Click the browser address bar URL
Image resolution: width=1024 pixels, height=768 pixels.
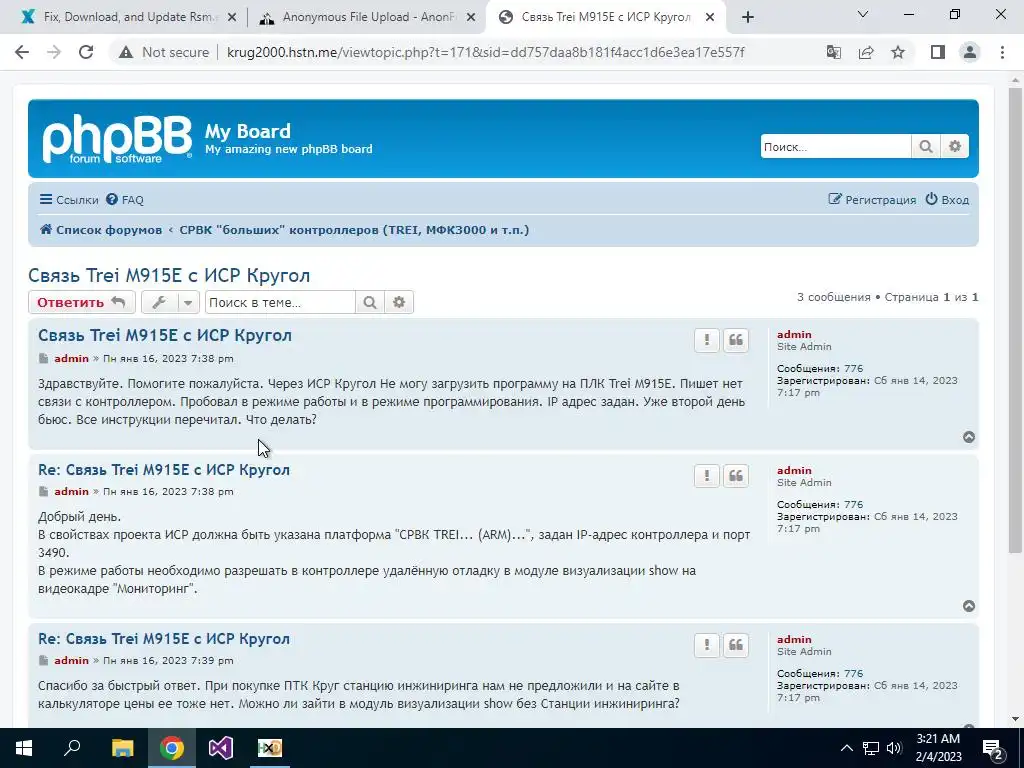485,52
